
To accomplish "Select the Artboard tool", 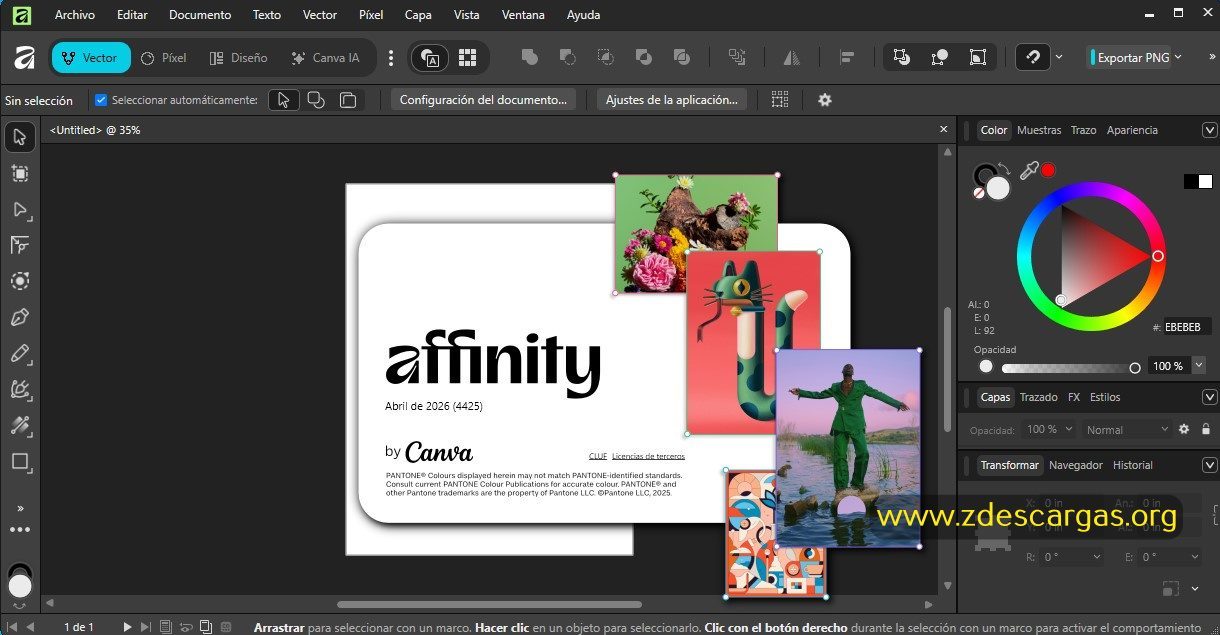I will (x=20, y=173).
